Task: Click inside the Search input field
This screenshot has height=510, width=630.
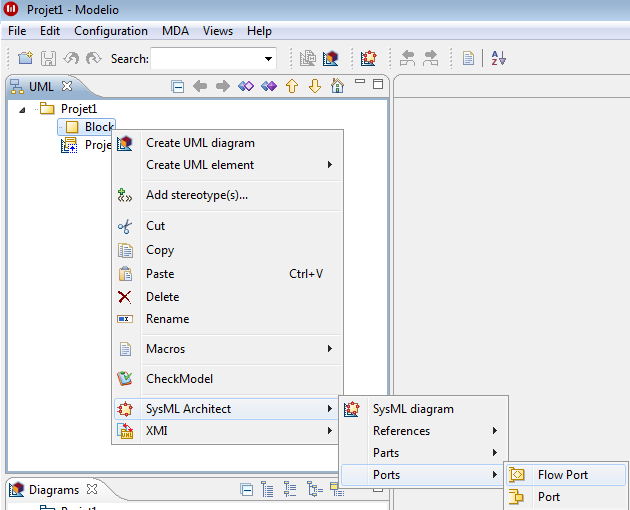Action: (207, 59)
